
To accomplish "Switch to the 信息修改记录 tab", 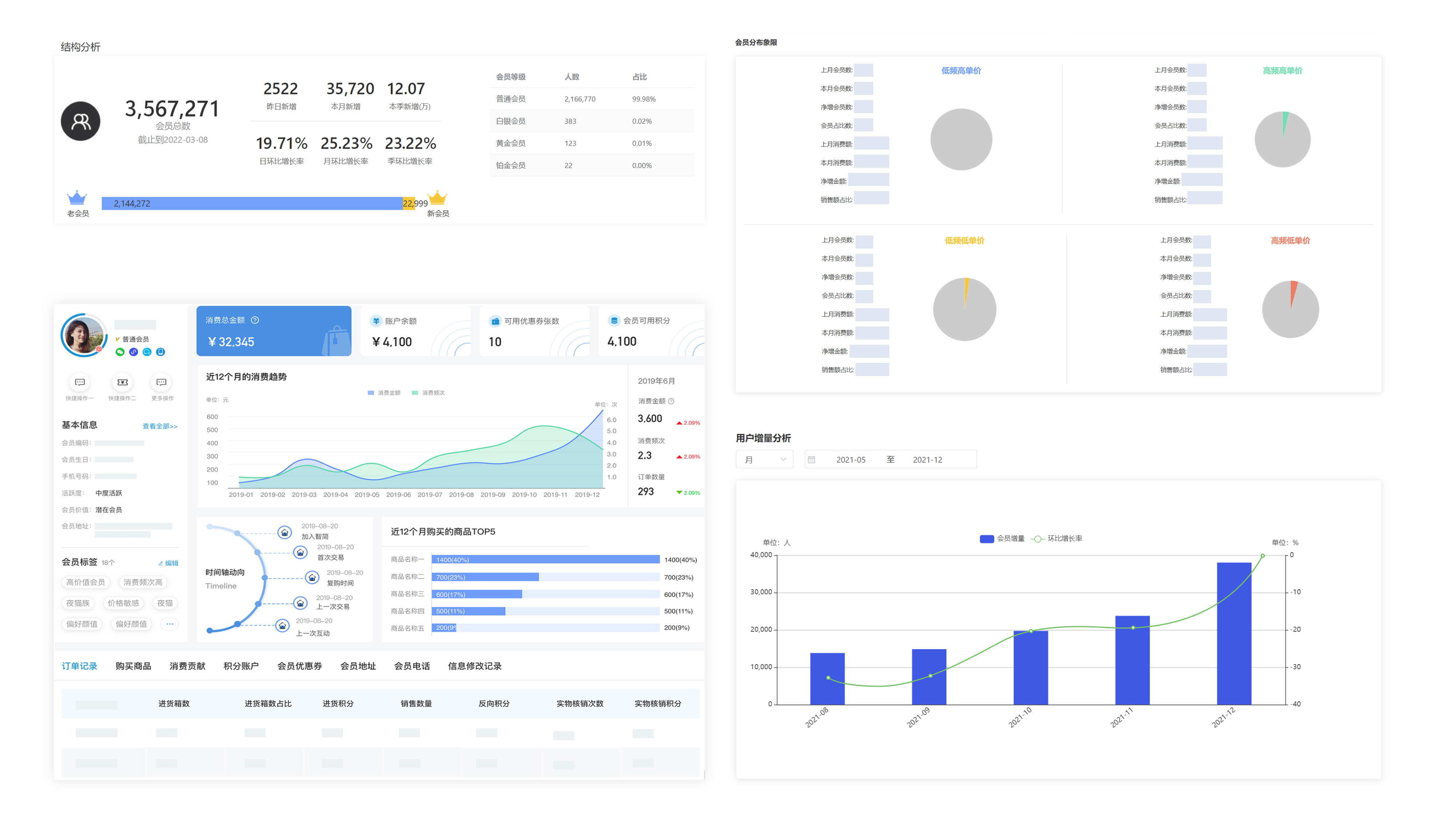I will pos(475,666).
